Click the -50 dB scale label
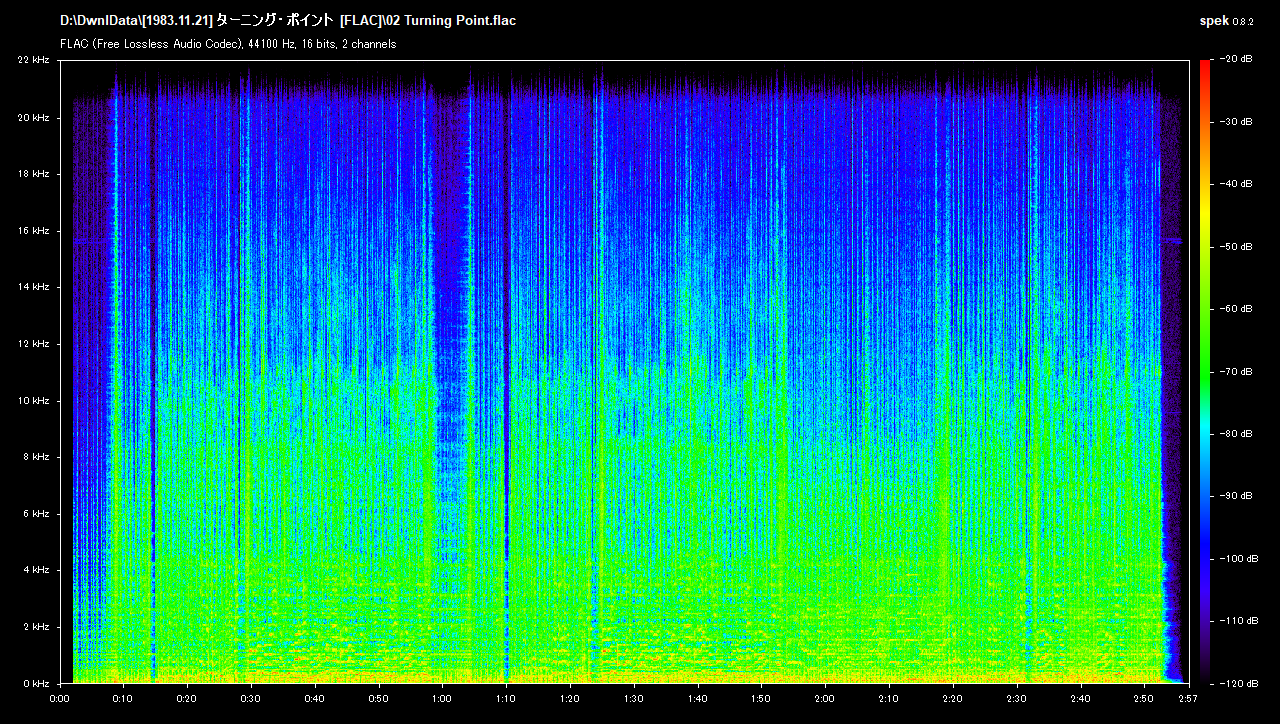1280x724 pixels. [1236, 246]
